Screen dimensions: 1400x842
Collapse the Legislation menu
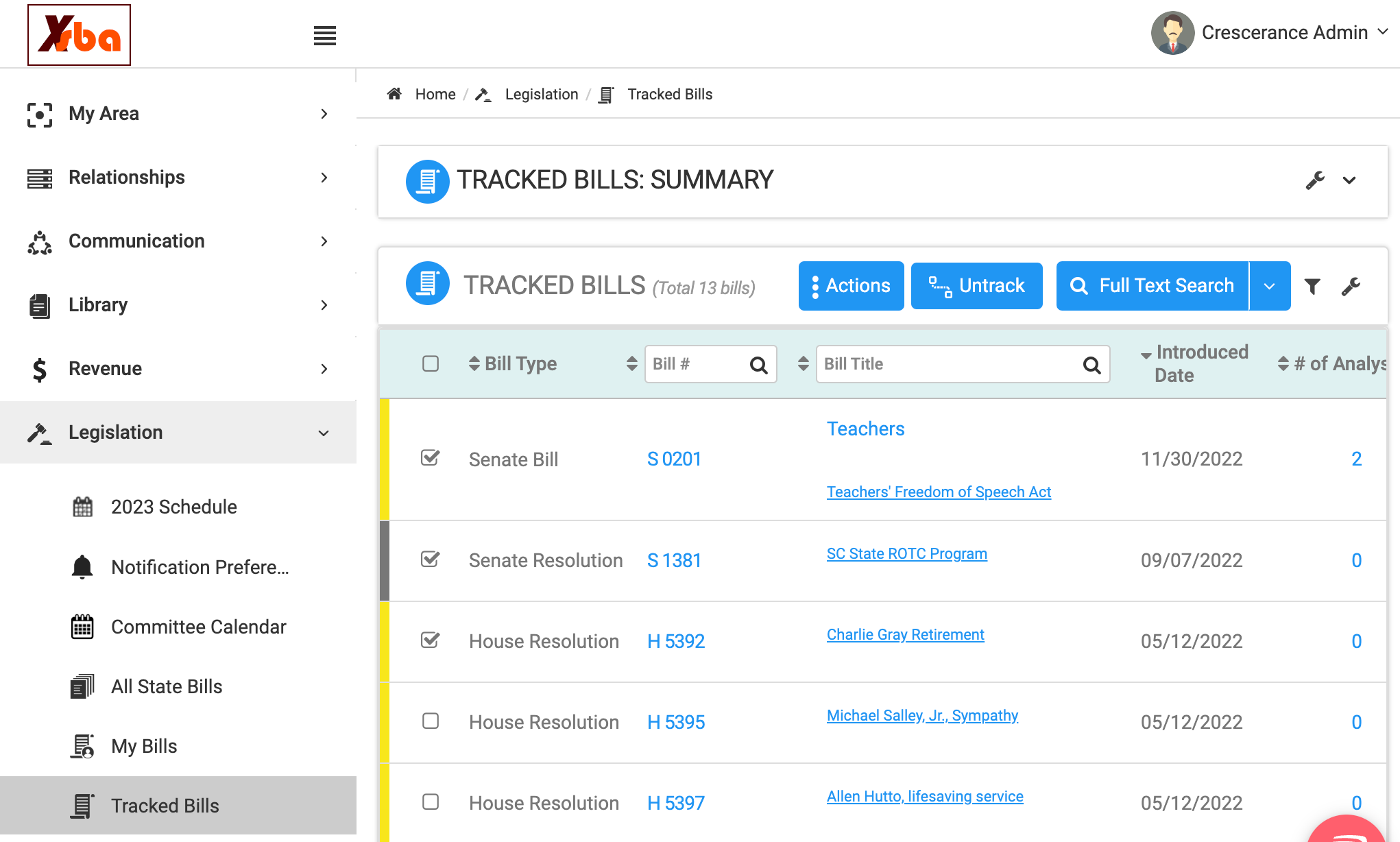tap(178, 433)
